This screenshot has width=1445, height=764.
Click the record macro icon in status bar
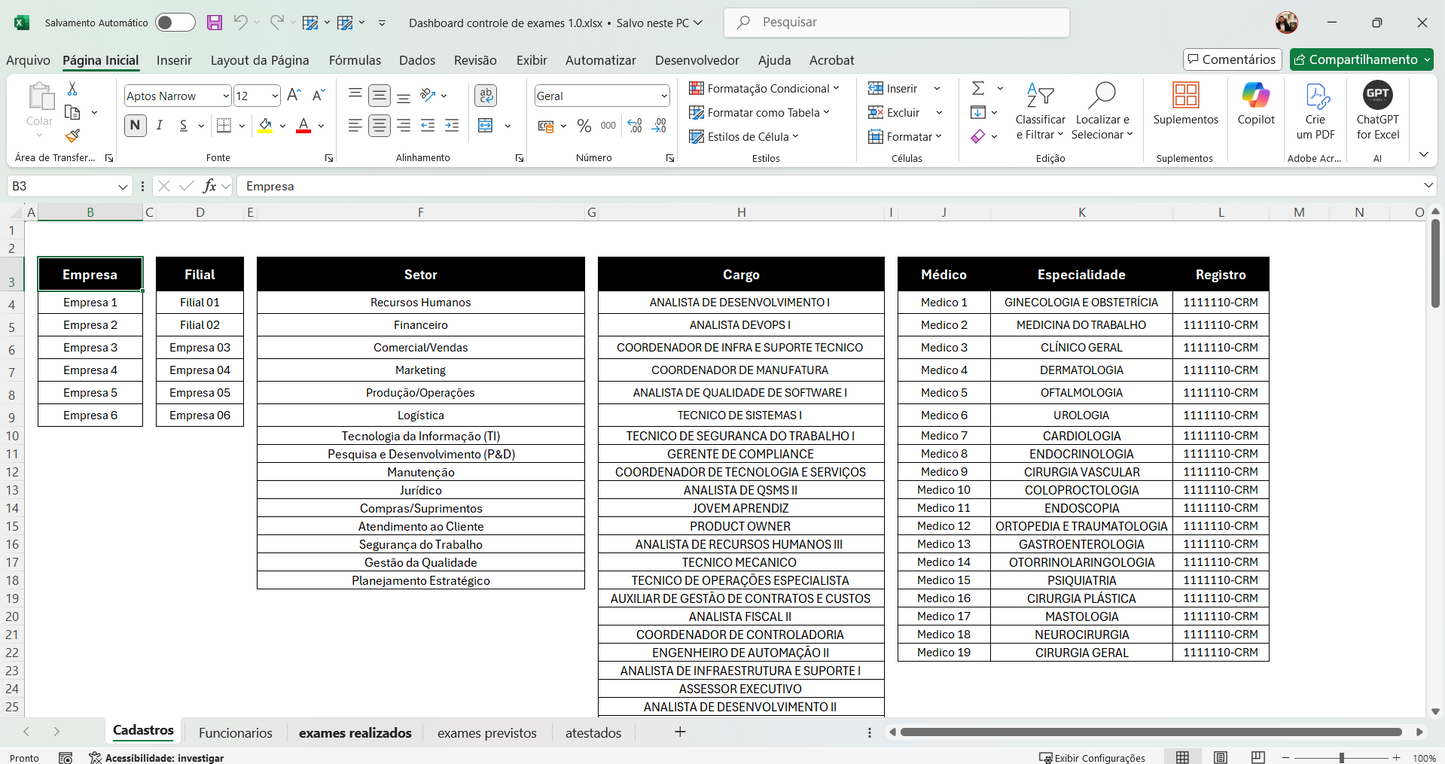(x=66, y=758)
